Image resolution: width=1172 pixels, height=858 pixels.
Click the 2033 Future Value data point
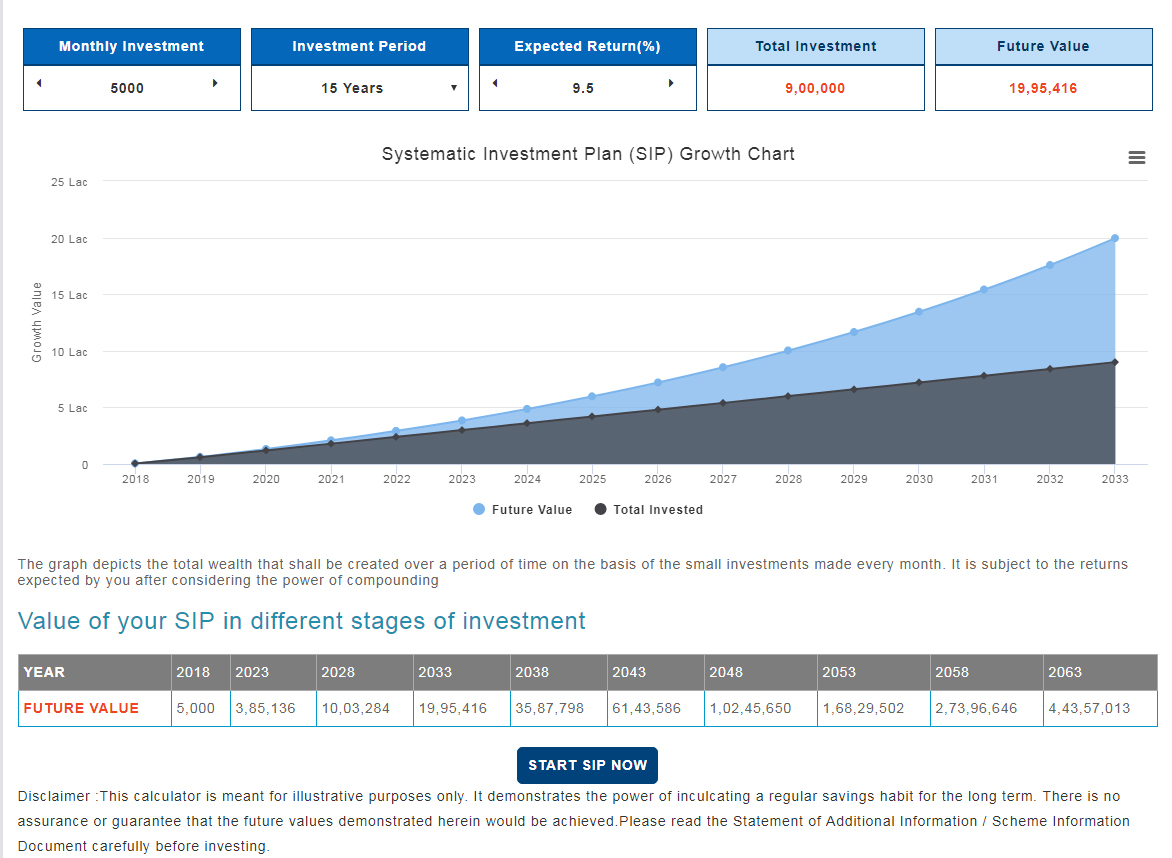click(1114, 238)
